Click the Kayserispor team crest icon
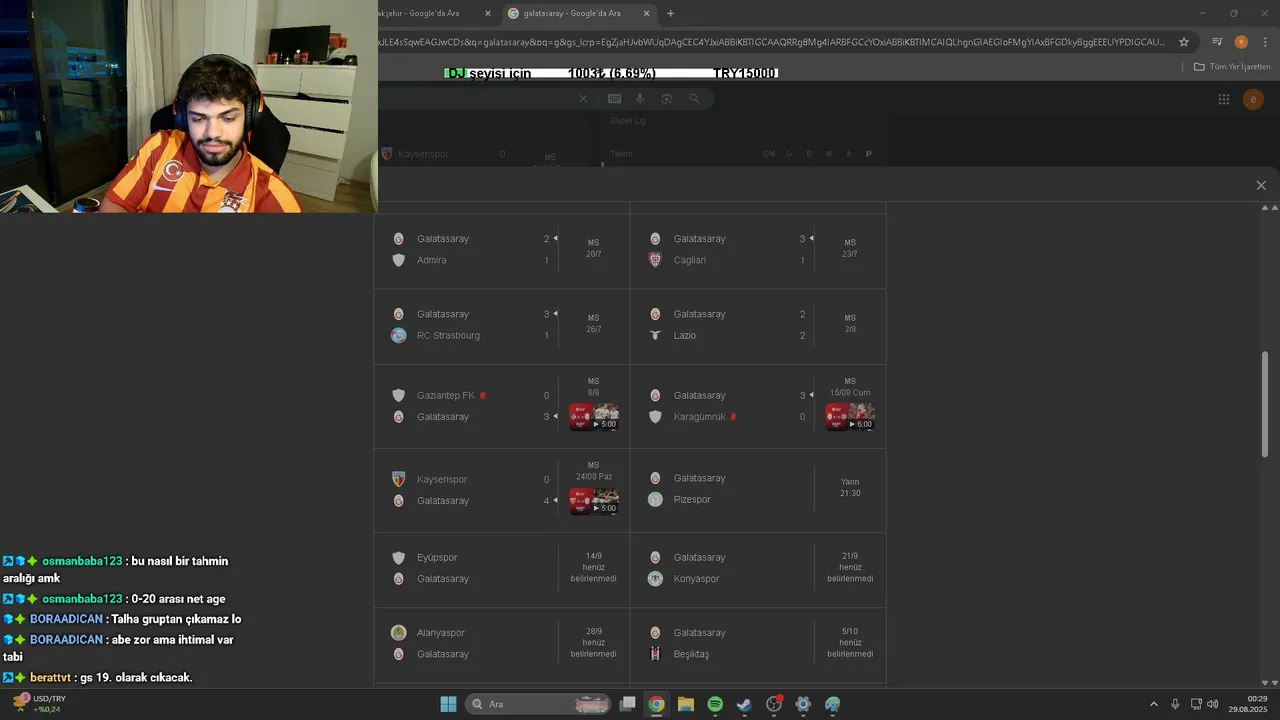The height and width of the screenshot is (720, 1280). click(398, 479)
